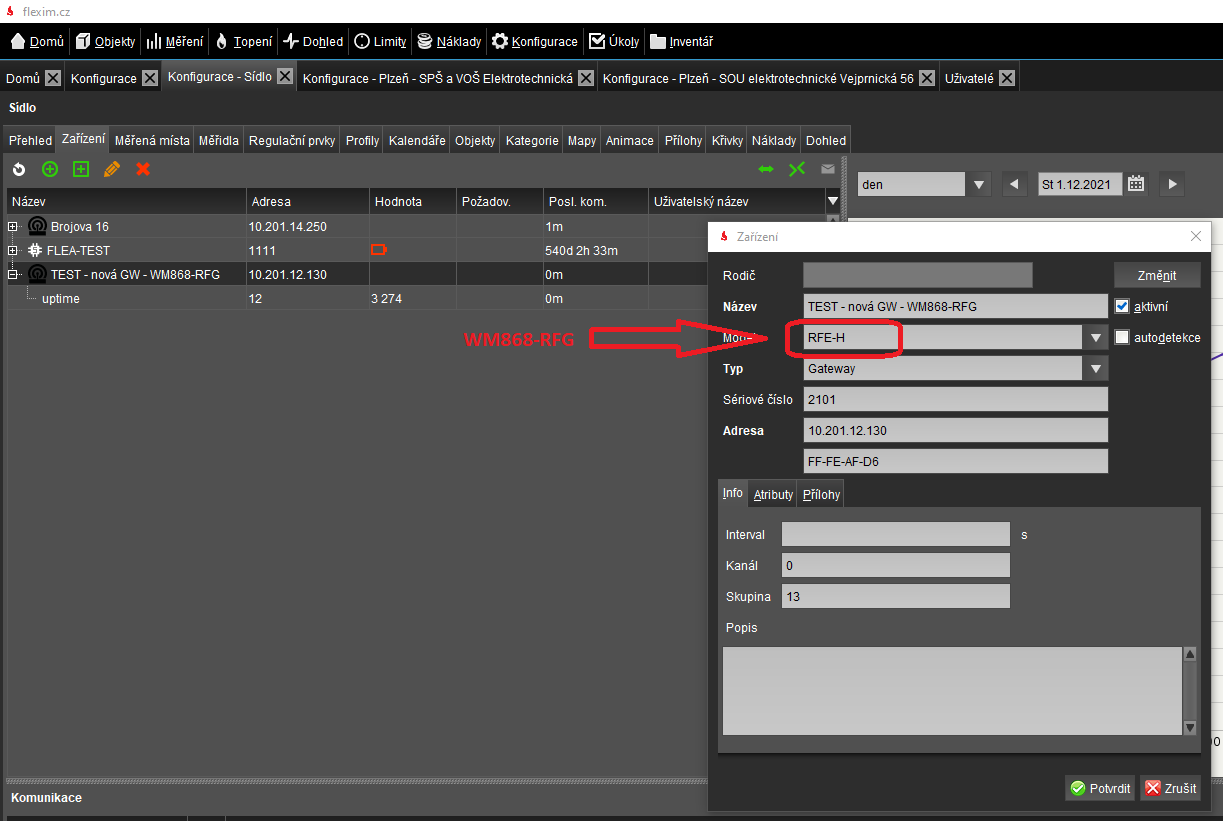The height and width of the screenshot is (821, 1223).
Task: Open the den period dropdown
Action: pos(978,184)
